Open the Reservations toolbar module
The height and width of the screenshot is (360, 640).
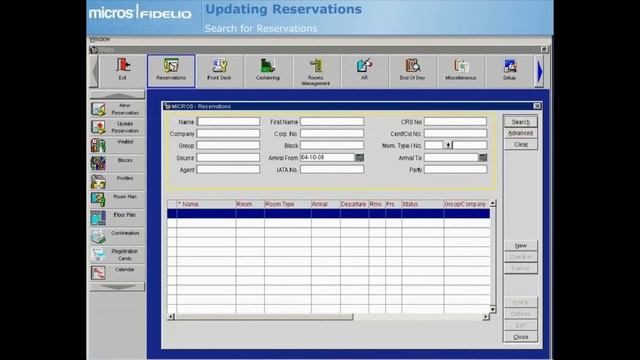(x=171, y=71)
